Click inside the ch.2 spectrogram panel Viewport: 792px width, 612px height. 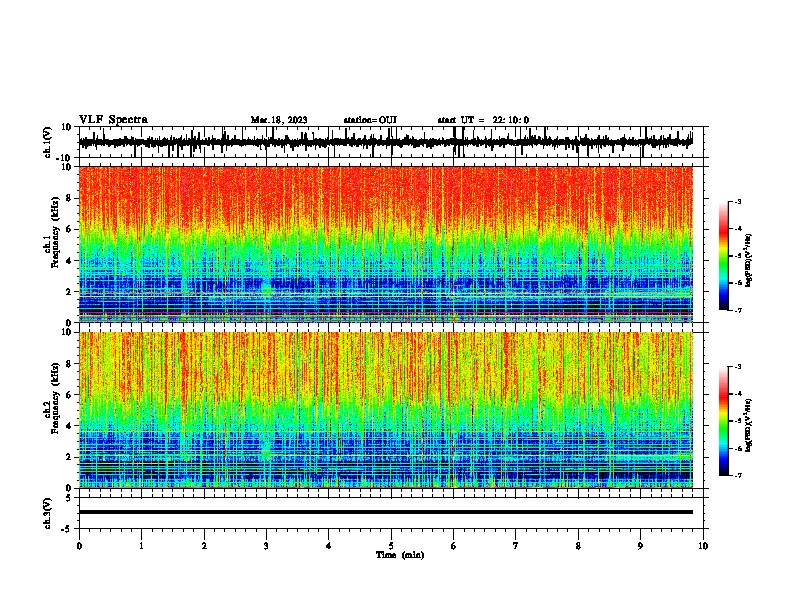pos(385,410)
